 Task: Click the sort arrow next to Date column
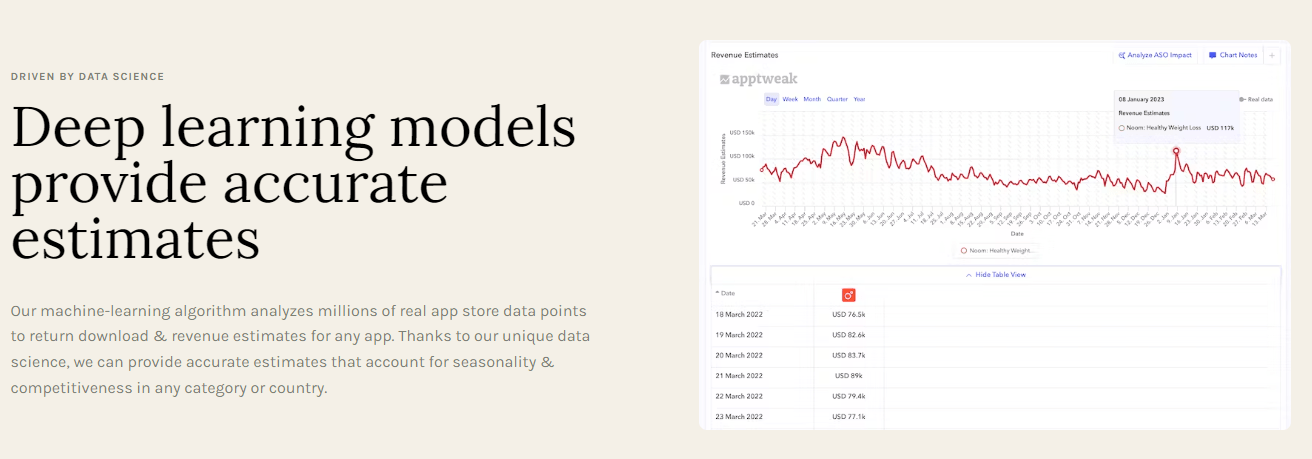[717, 293]
